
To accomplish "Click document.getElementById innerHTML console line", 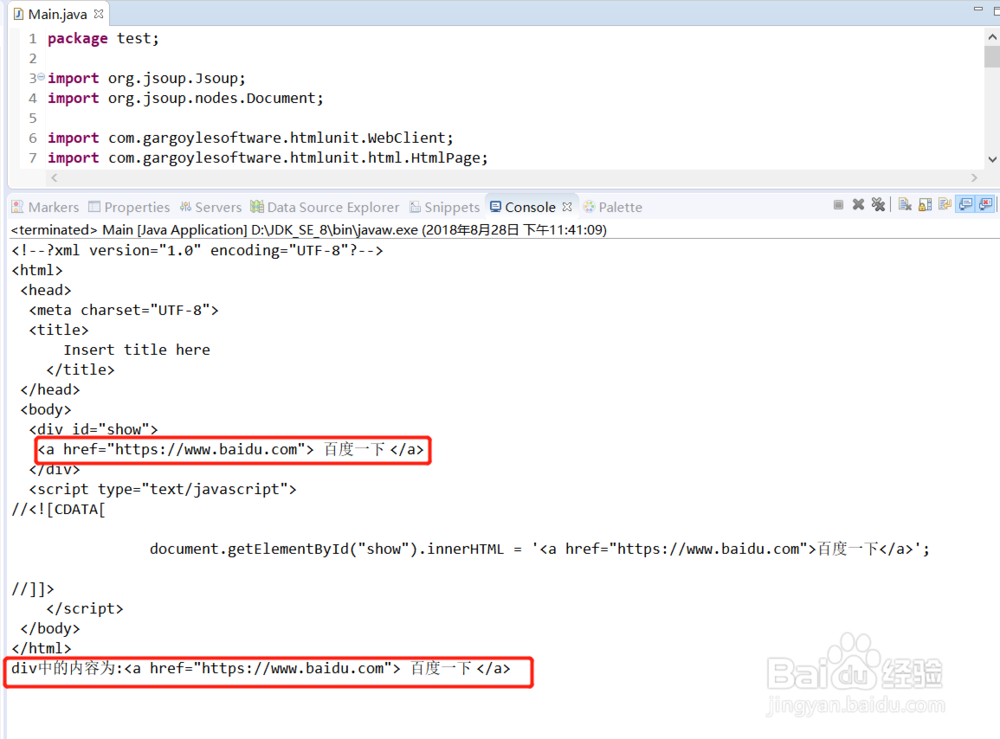I will [x=540, y=549].
